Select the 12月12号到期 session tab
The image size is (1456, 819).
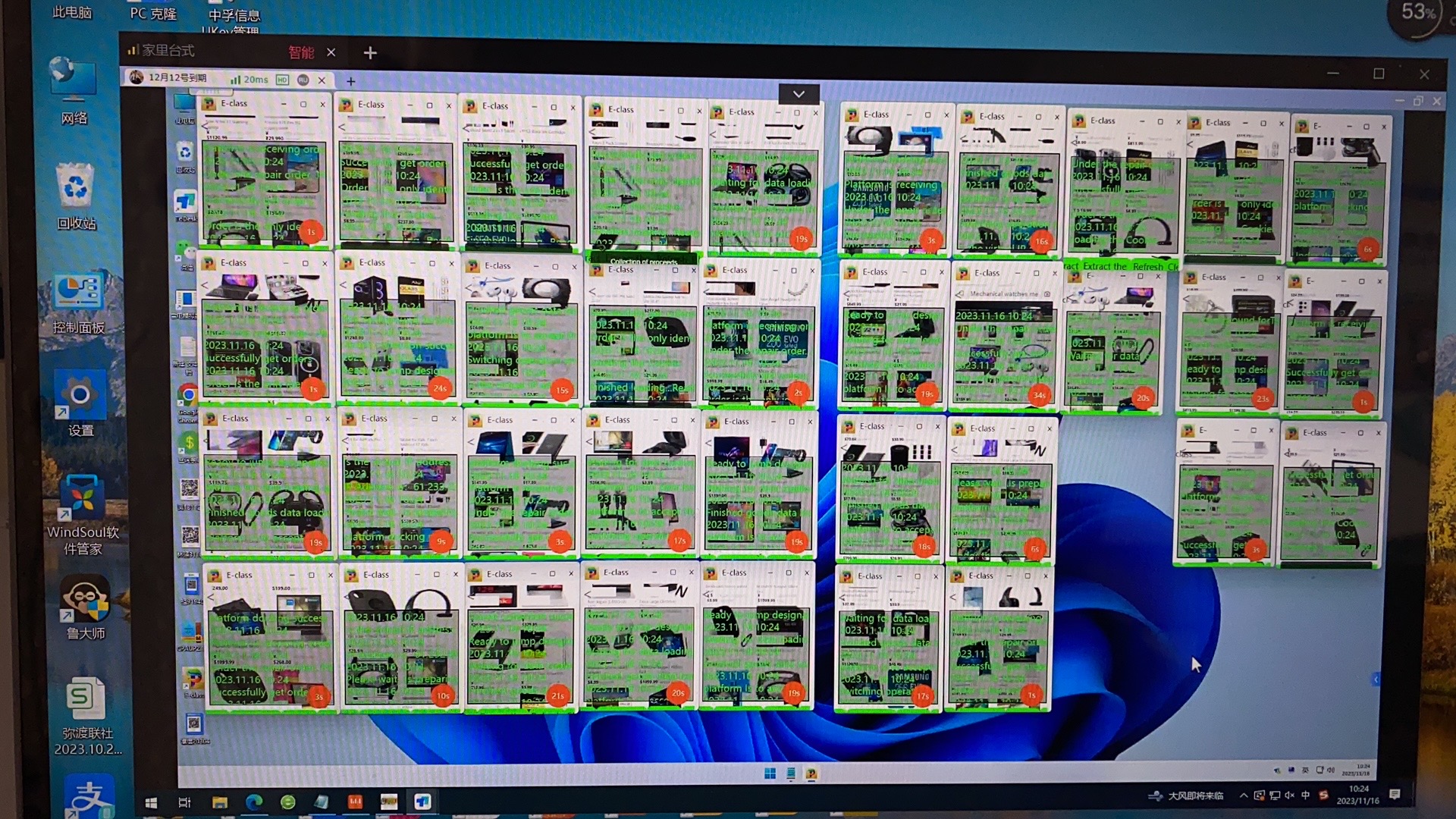point(177,78)
